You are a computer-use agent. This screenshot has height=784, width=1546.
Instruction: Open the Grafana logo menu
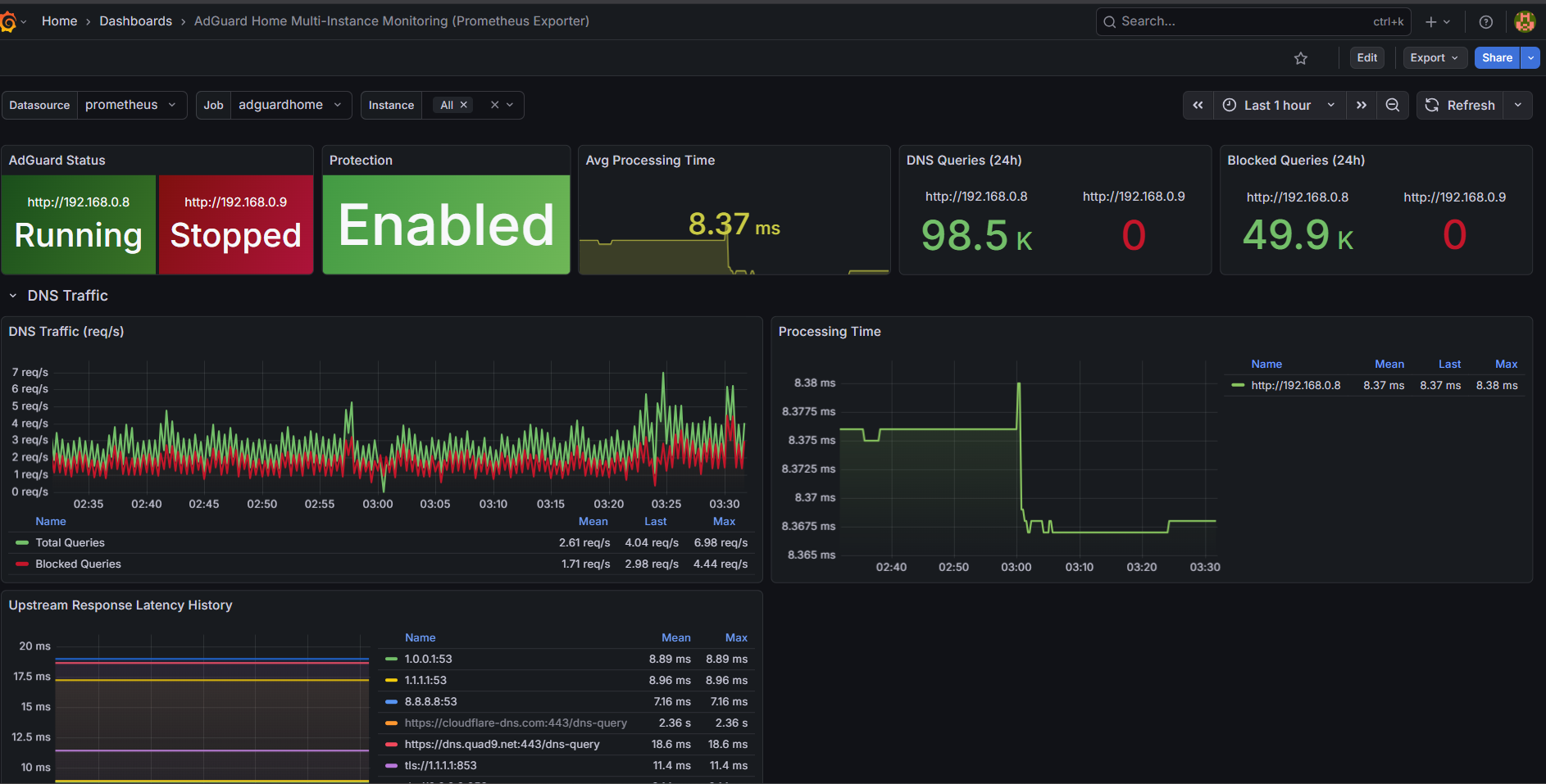click(x=8, y=22)
